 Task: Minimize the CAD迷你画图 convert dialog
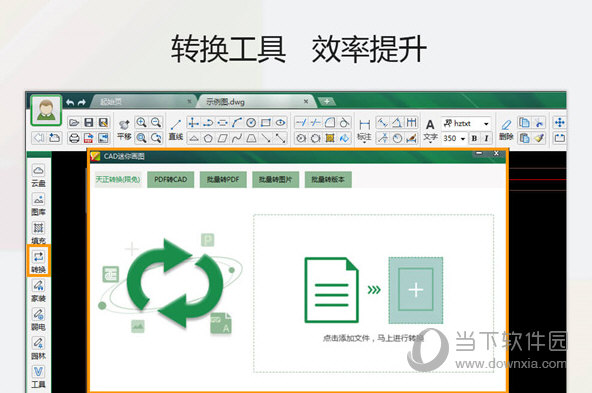click(479, 153)
